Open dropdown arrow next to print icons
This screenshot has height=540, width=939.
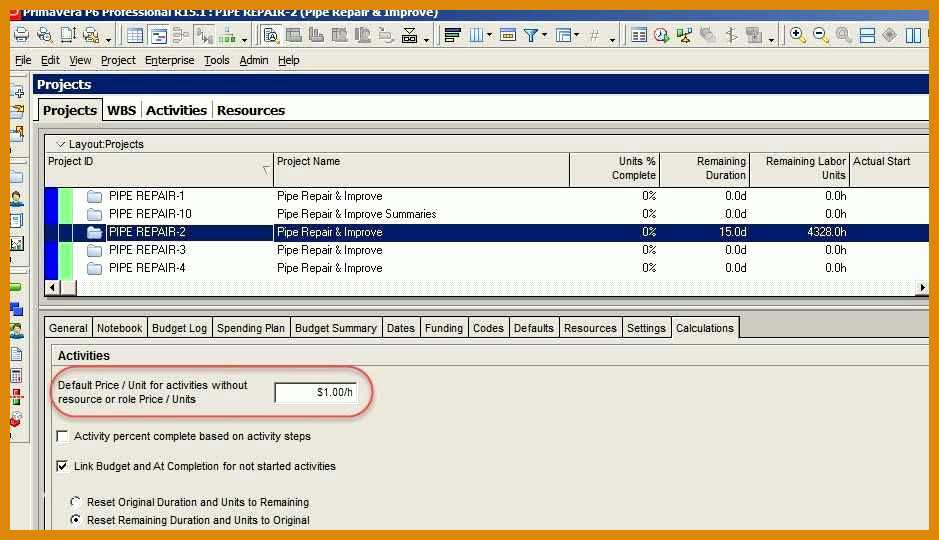108,40
